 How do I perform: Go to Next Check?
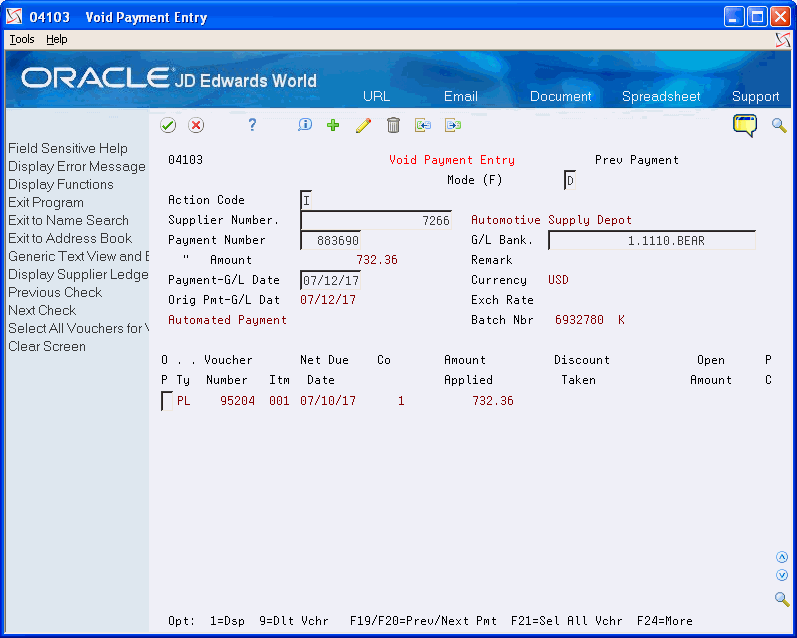click(x=42, y=310)
